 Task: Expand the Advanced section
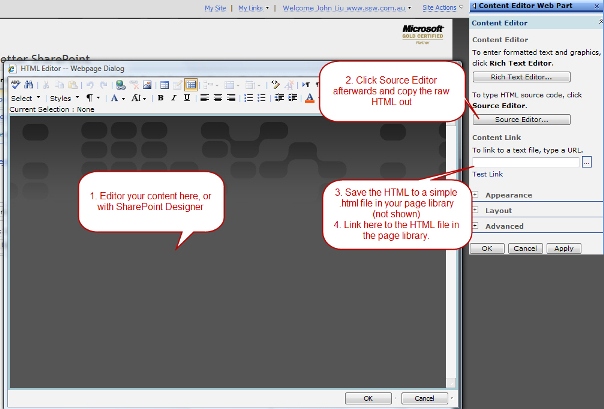coord(504,226)
